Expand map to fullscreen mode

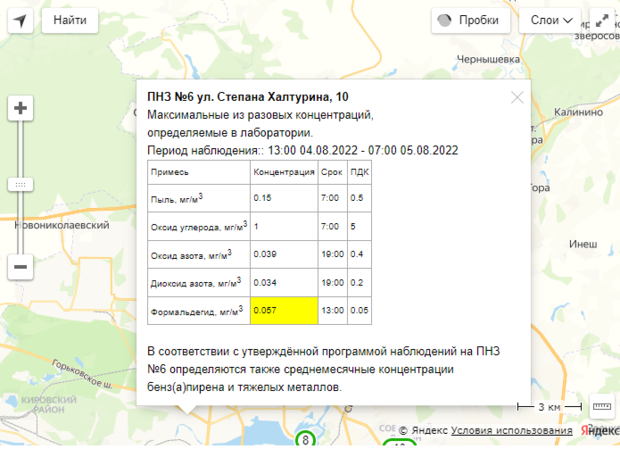pyautogui.click(x=602, y=20)
